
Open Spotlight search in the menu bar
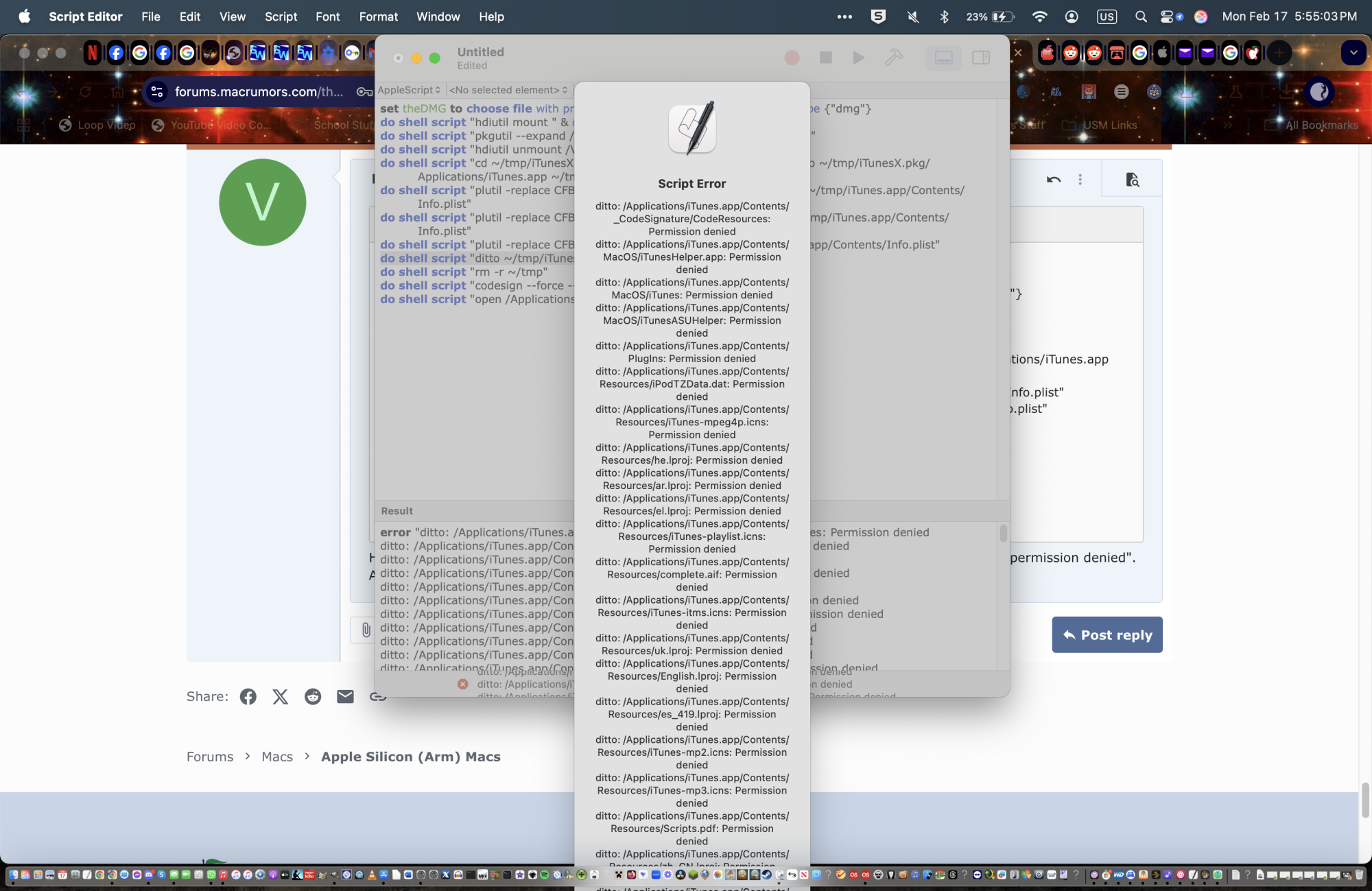click(1140, 16)
